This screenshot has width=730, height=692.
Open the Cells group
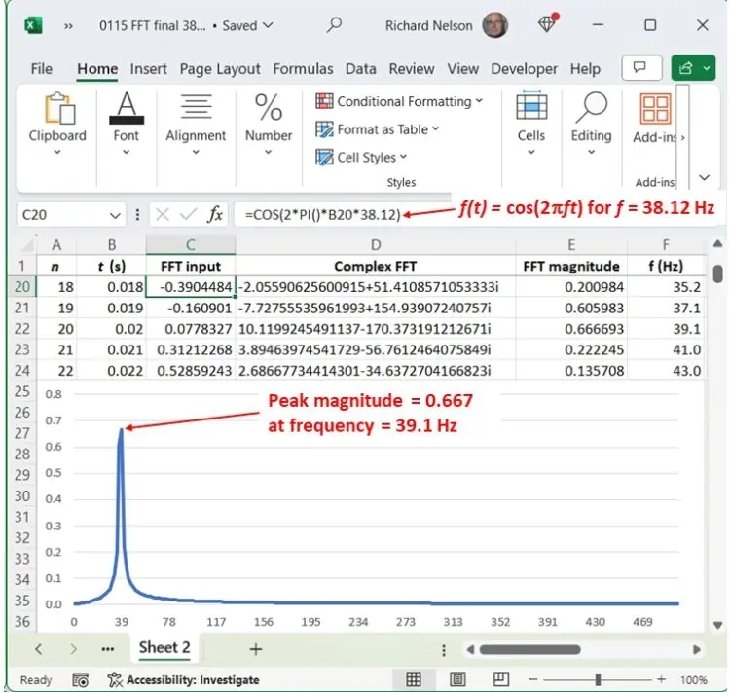pyautogui.click(x=531, y=120)
